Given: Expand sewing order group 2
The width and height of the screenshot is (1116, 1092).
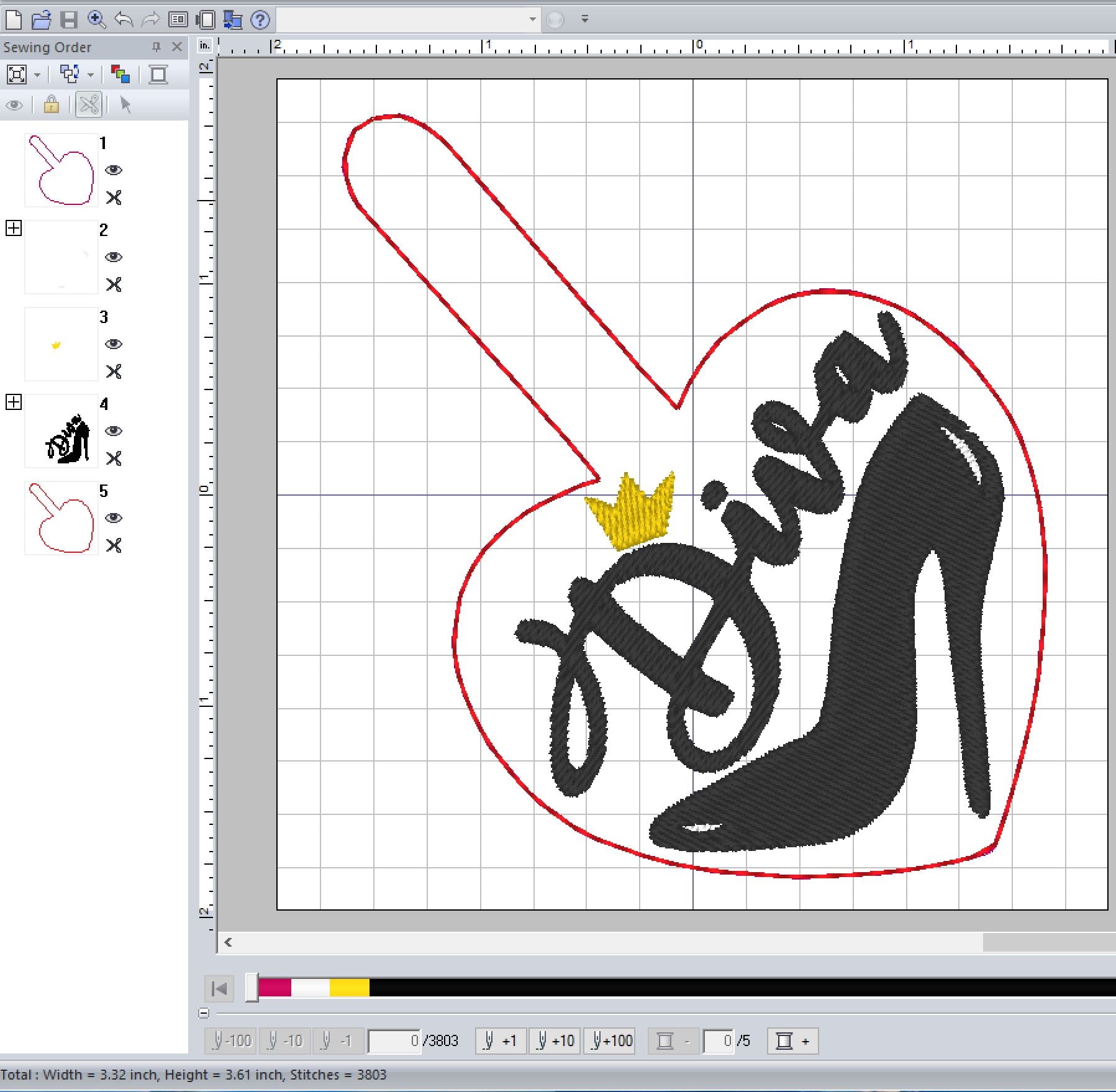Looking at the screenshot, I should 14,229.
